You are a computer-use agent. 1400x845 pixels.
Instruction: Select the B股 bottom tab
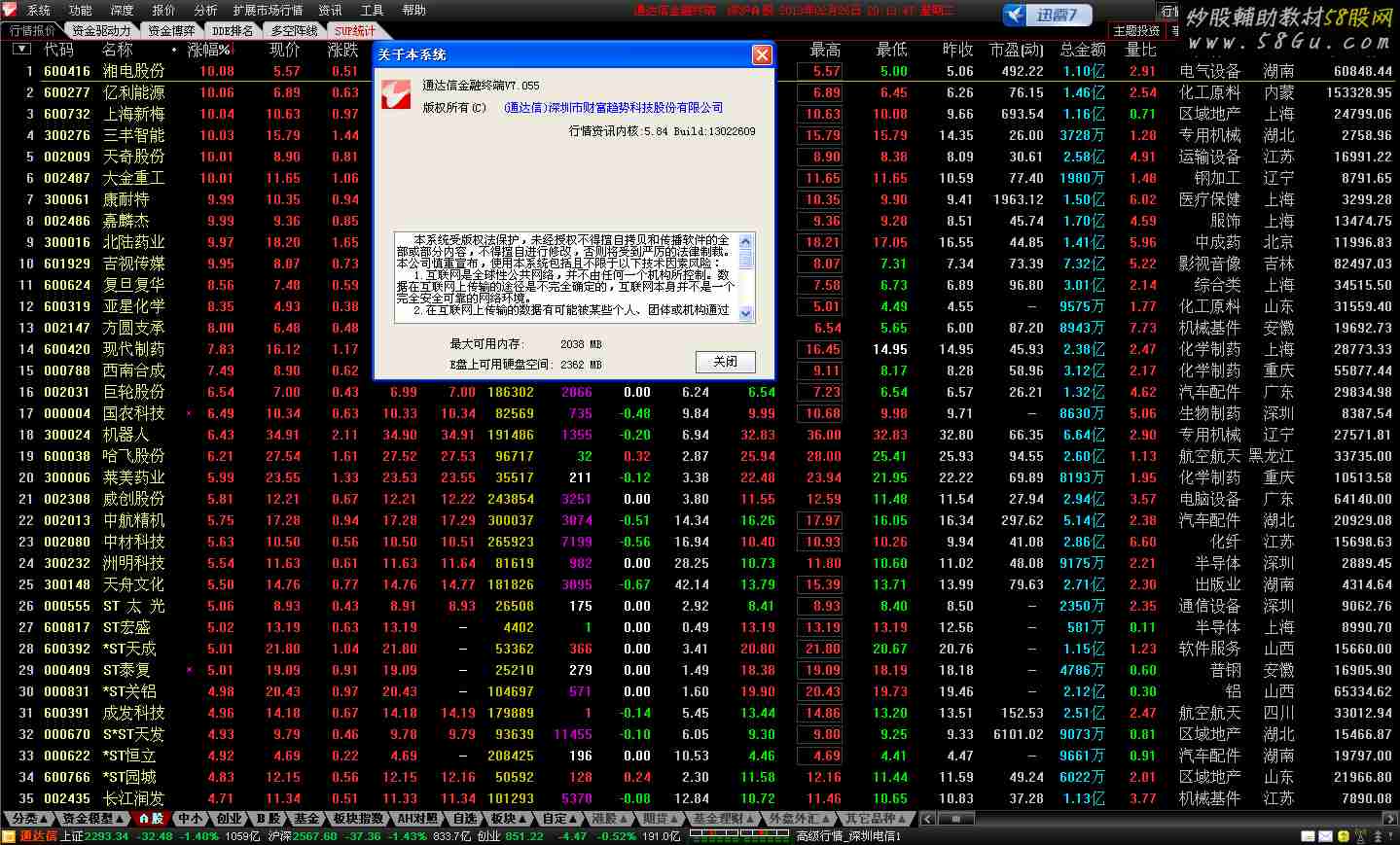(269, 819)
